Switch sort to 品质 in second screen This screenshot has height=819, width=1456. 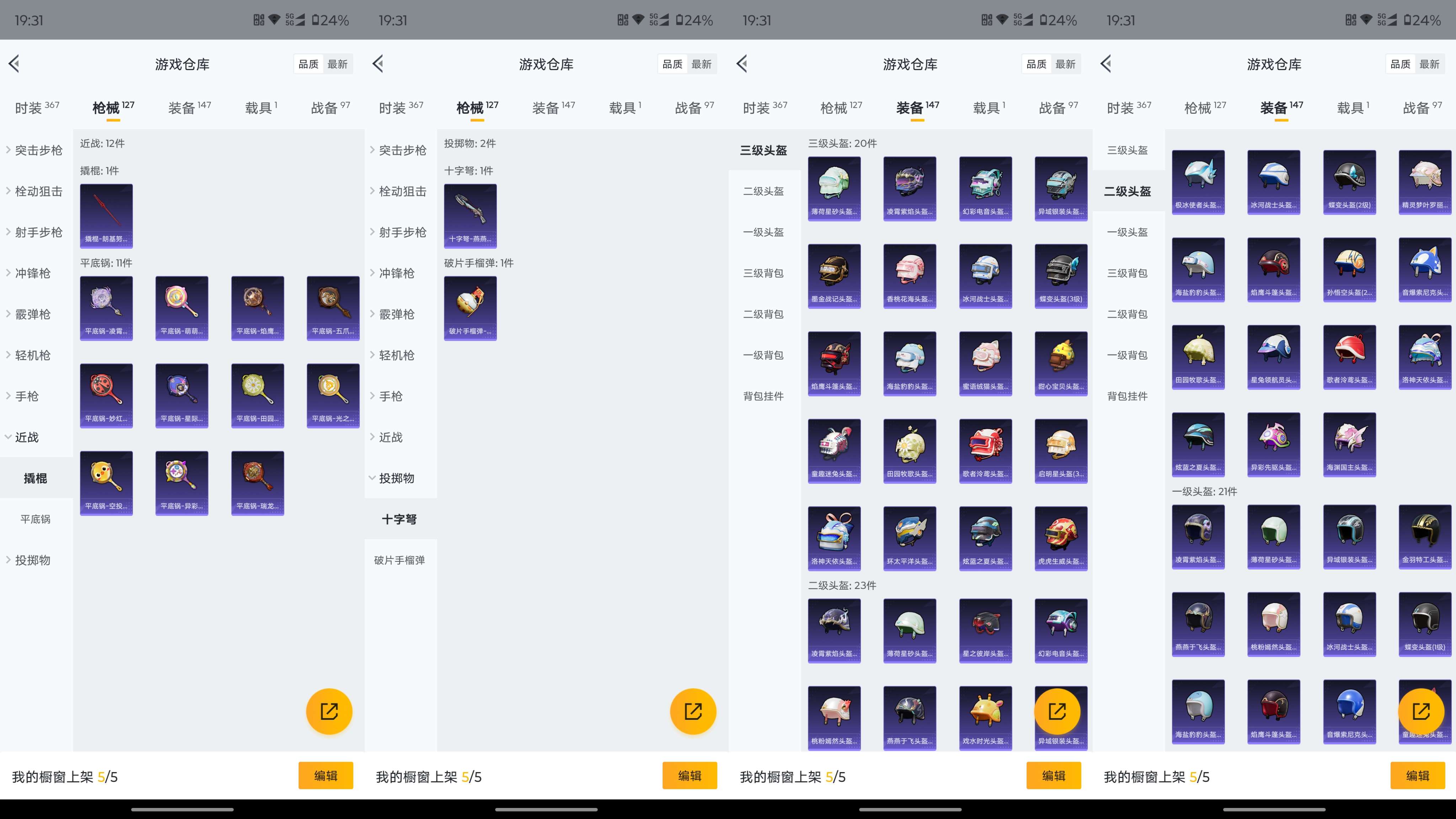pos(673,64)
